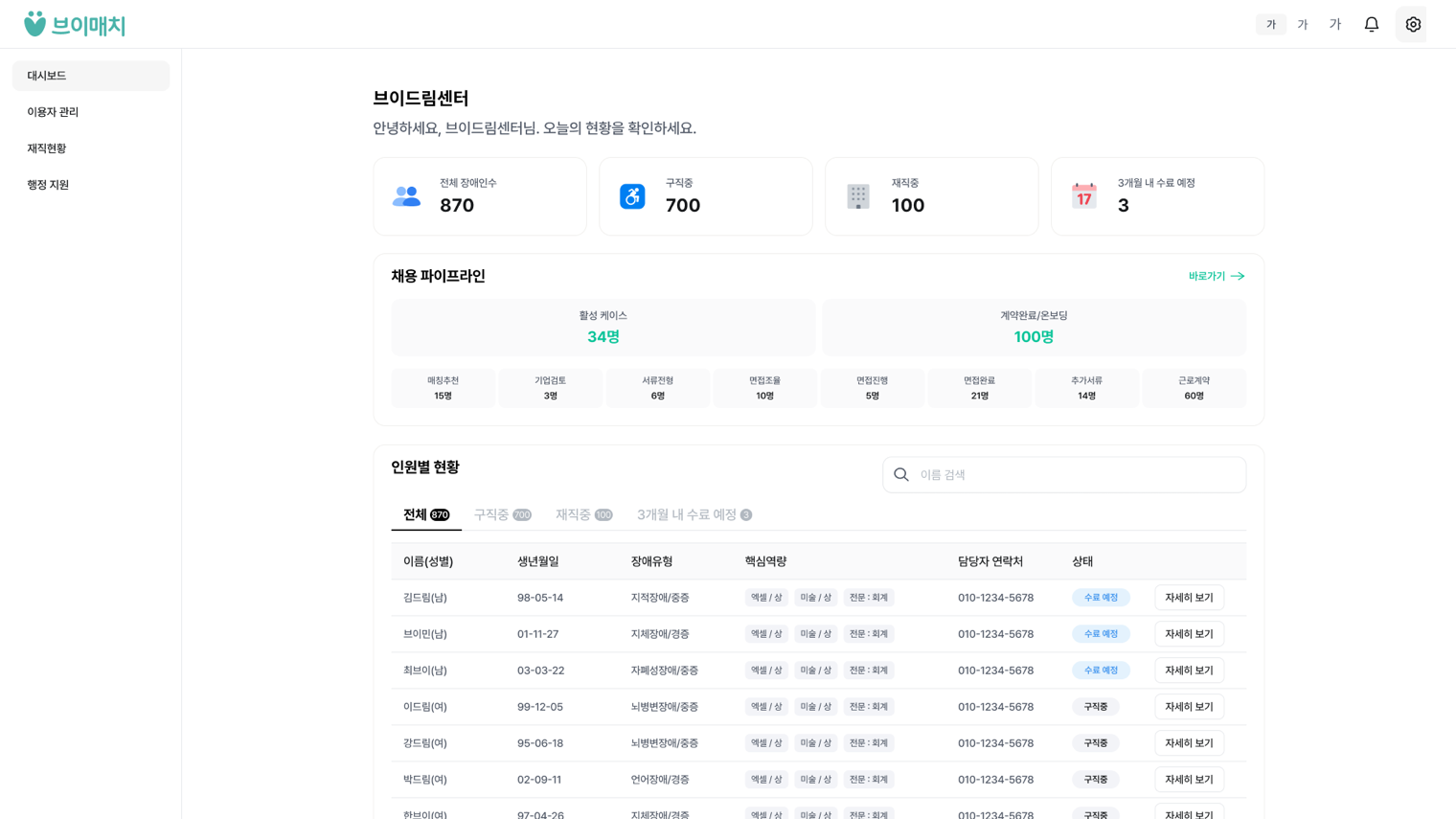Click the calendar icon on 수료 예정 card
Image resolution: width=1456 pixels, height=819 pixels.
1084,196
